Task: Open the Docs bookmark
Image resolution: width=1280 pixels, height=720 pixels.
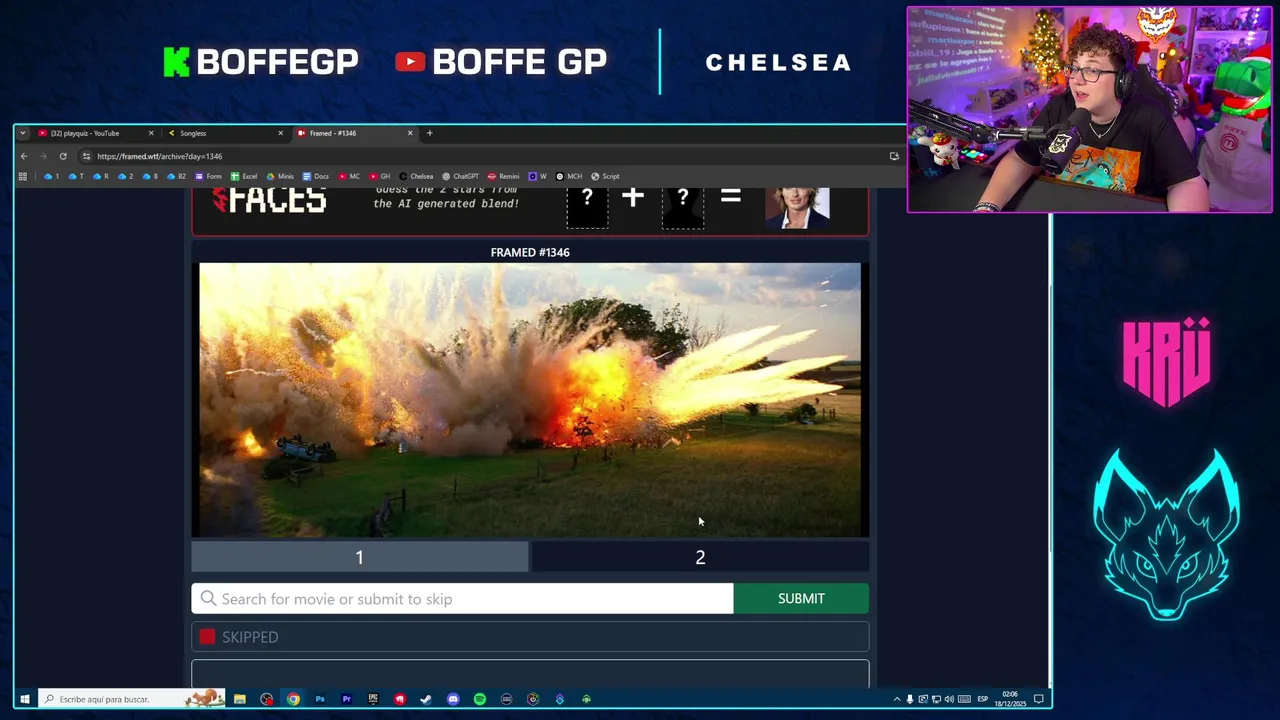Action: tap(316, 176)
